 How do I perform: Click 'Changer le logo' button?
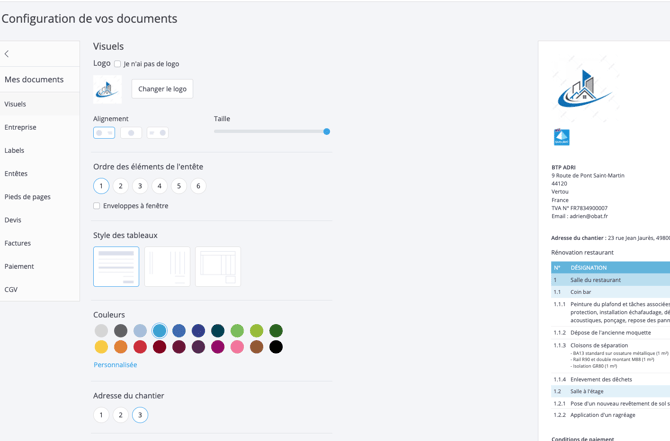pyautogui.click(x=162, y=89)
